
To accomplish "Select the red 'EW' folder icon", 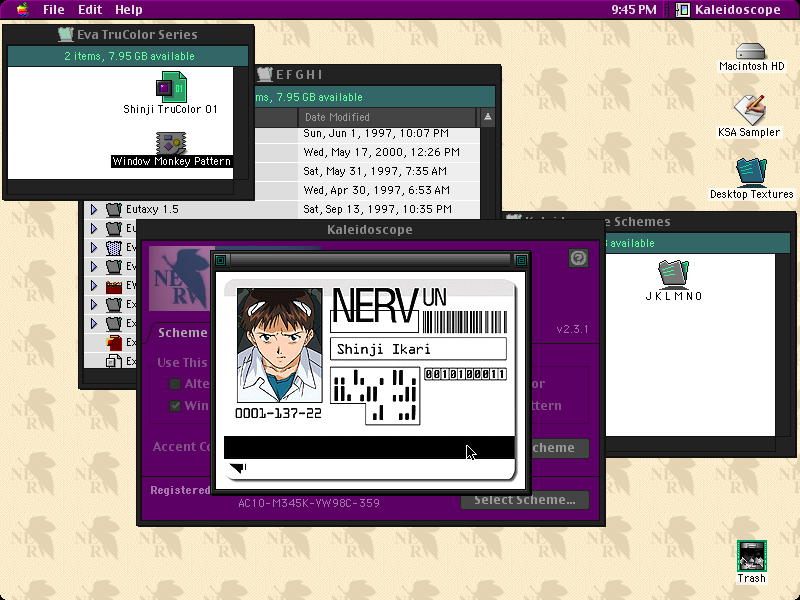I will (113, 286).
